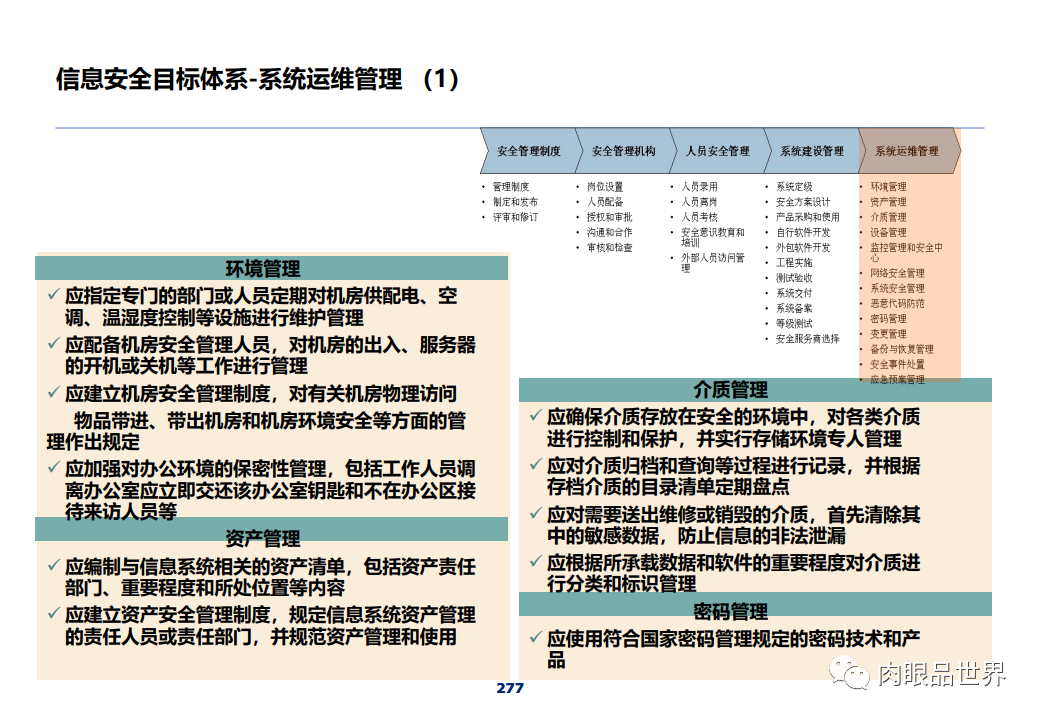Expand the 系统运维管理 arrow section
The image size is (1040, 720).
(x=908, y=151)
